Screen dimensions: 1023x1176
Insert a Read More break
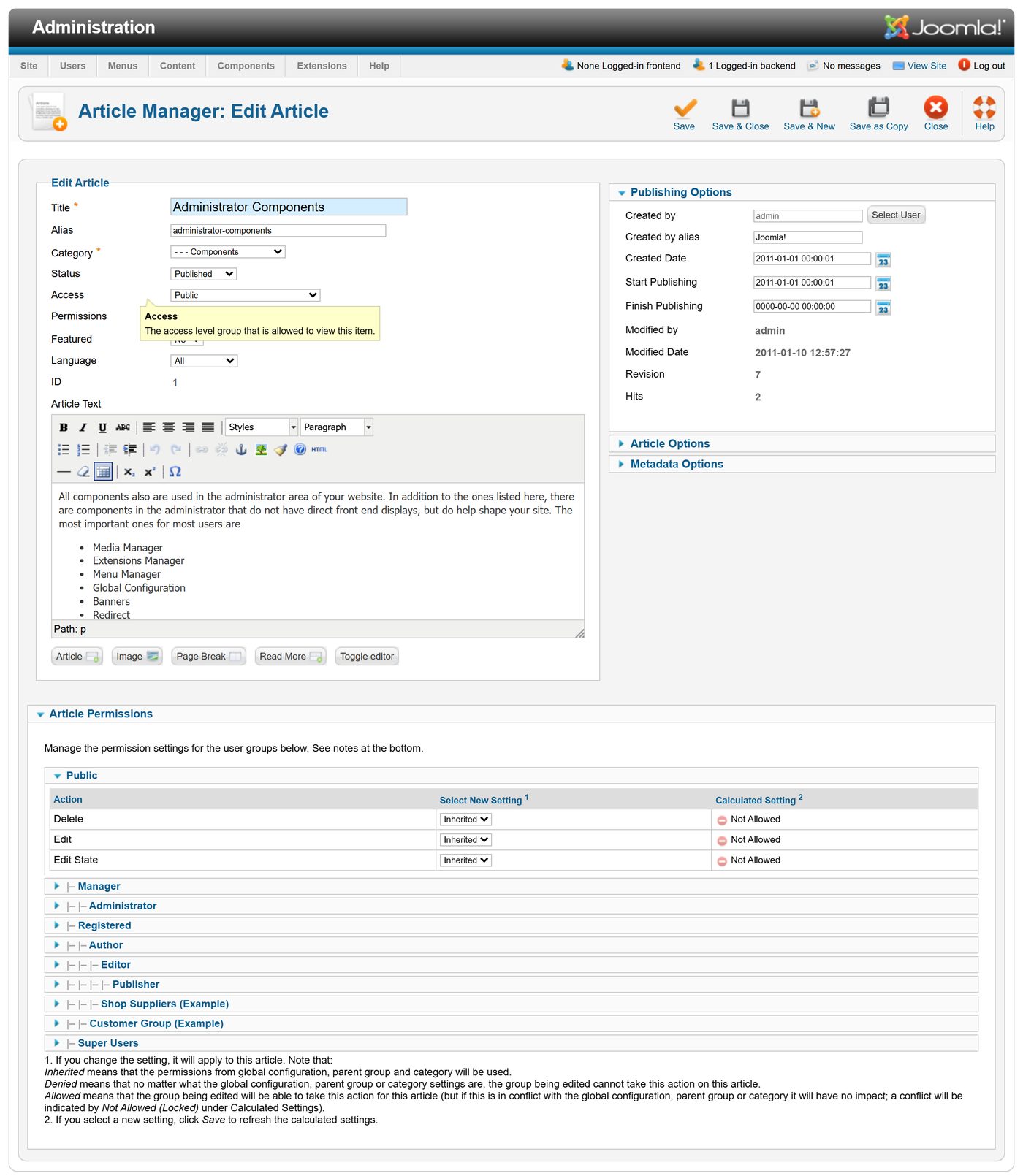[290, 657]
